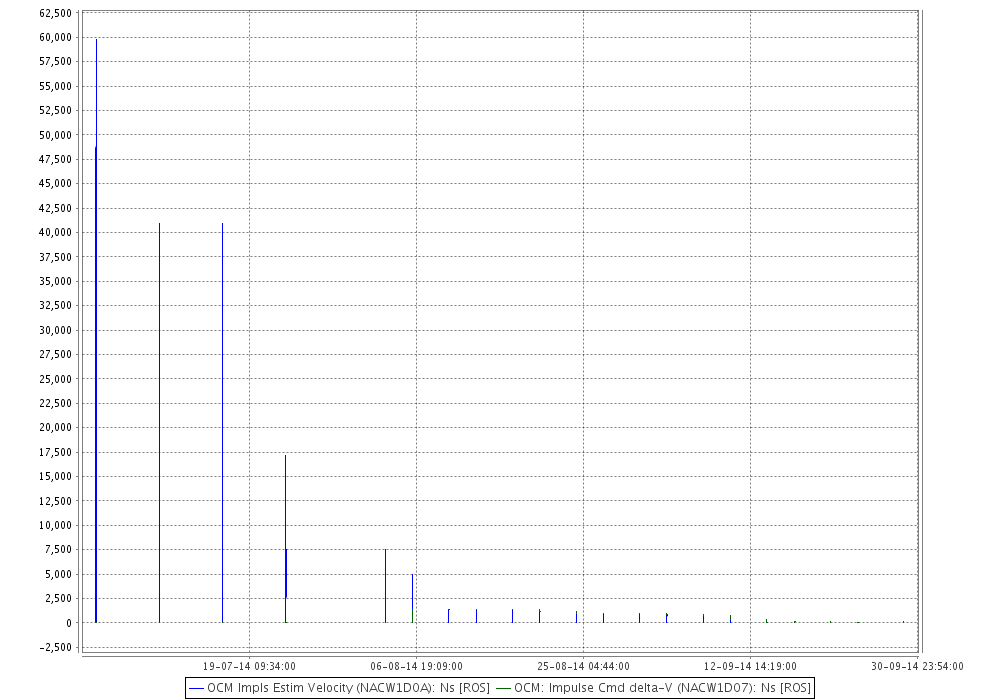Click the y-axis label 40,000
The height and width of the screenshot is (700, 1000).
point(55,232)
